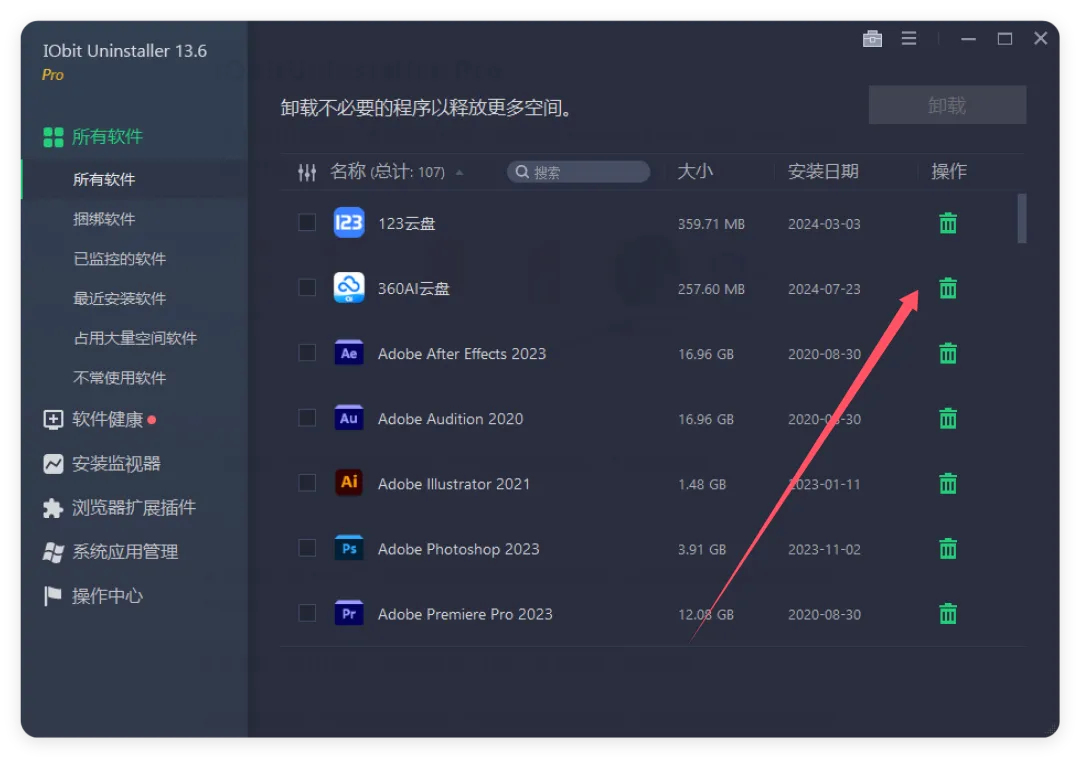Screen dimensions: 1080x758
Task: Select Adobe Premiere Pro 2023 checkbox
Action: coord(307,613)
